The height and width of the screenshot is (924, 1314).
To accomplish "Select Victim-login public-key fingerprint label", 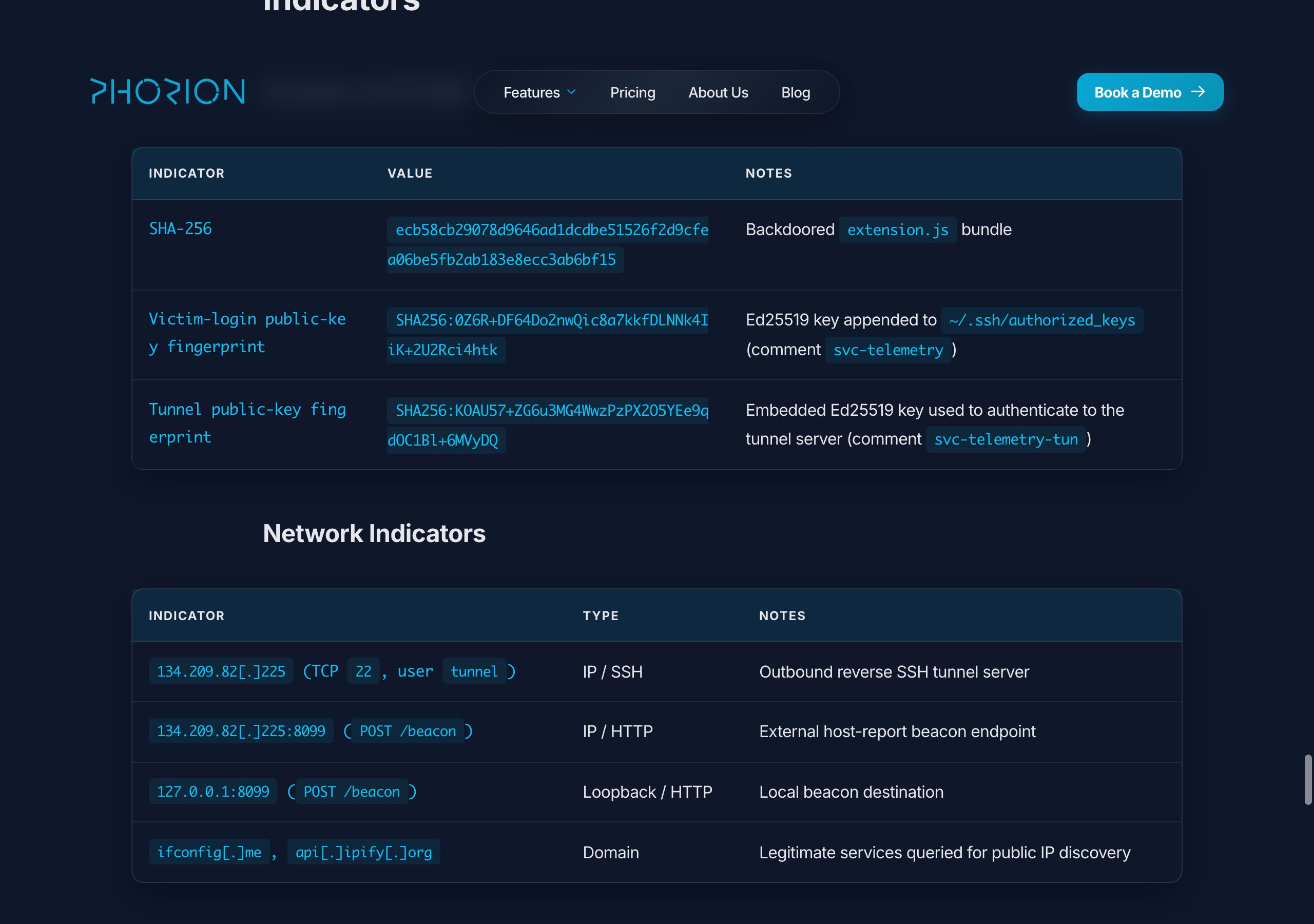I will click(247, 333).
